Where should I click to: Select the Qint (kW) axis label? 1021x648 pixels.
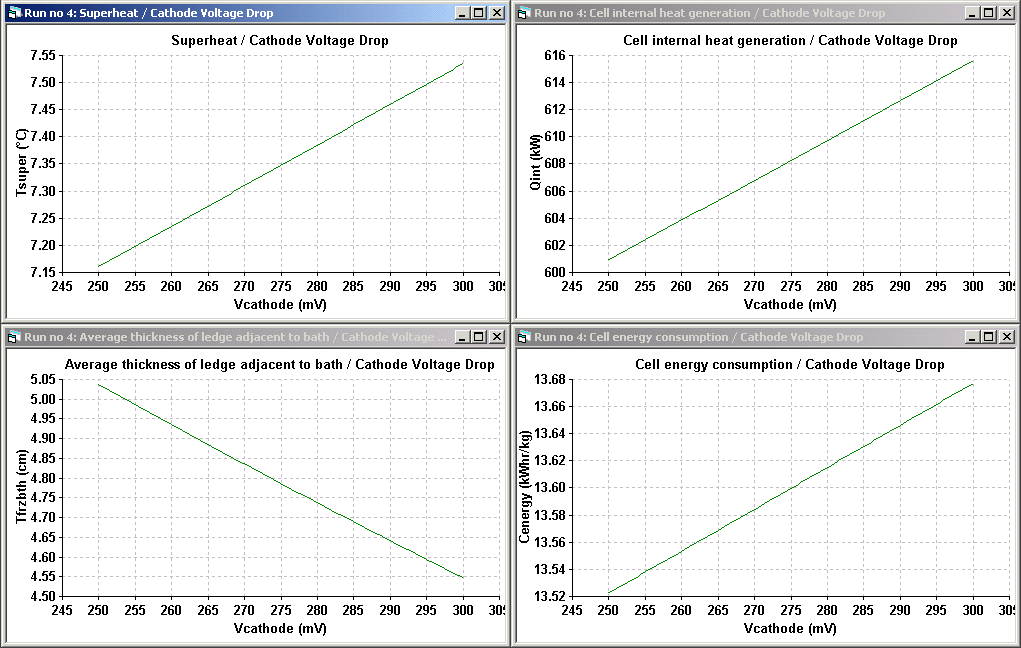coord(533,165)
